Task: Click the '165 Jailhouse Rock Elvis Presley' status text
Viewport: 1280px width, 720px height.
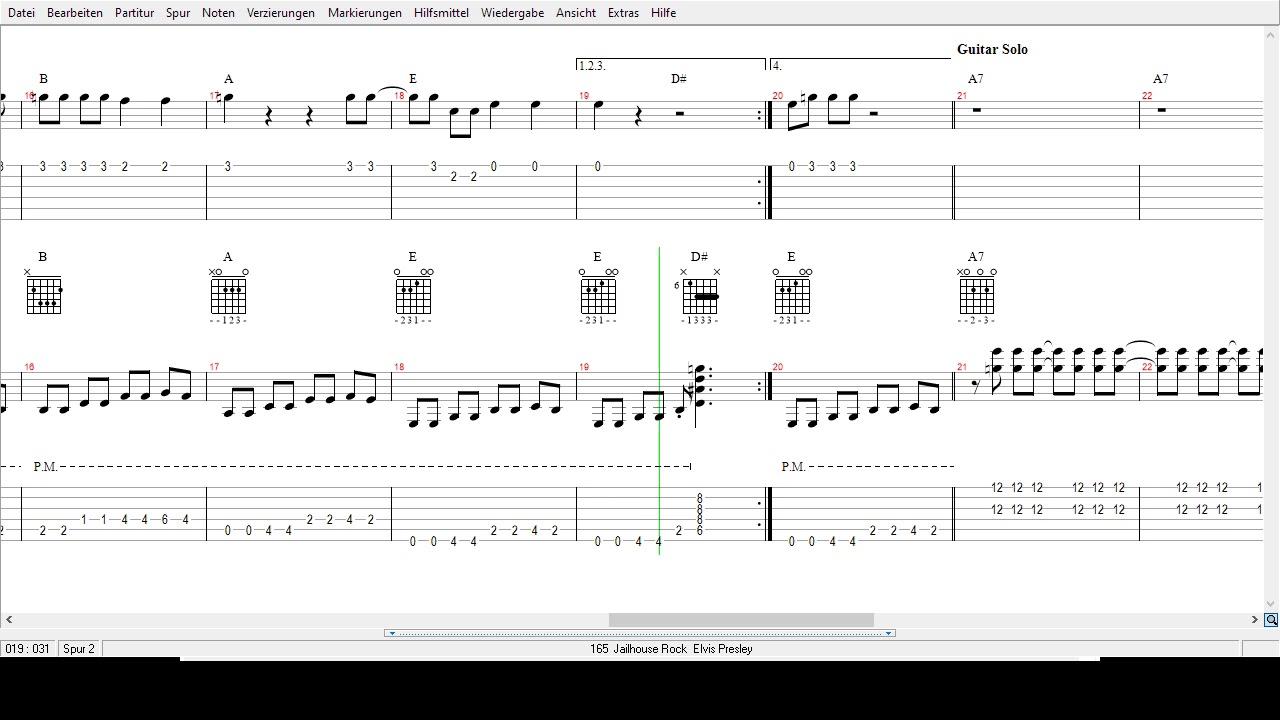Action: (671, 649)
